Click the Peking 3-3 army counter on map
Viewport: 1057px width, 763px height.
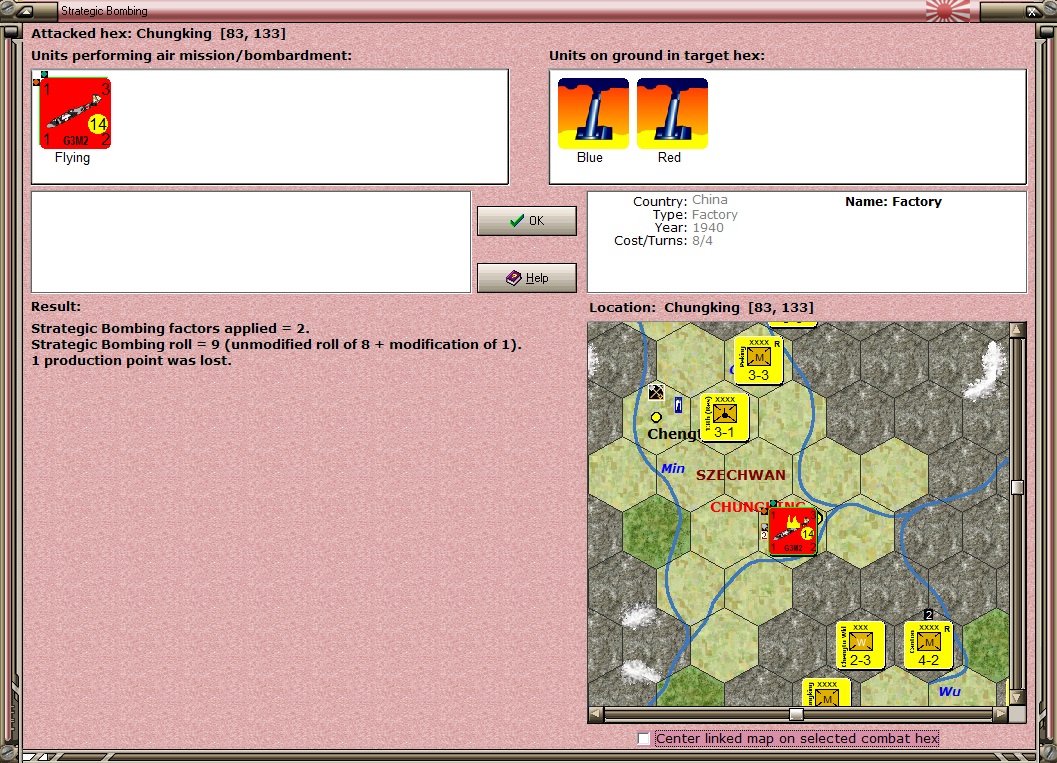pyautogui.click(x=758, y=361)
